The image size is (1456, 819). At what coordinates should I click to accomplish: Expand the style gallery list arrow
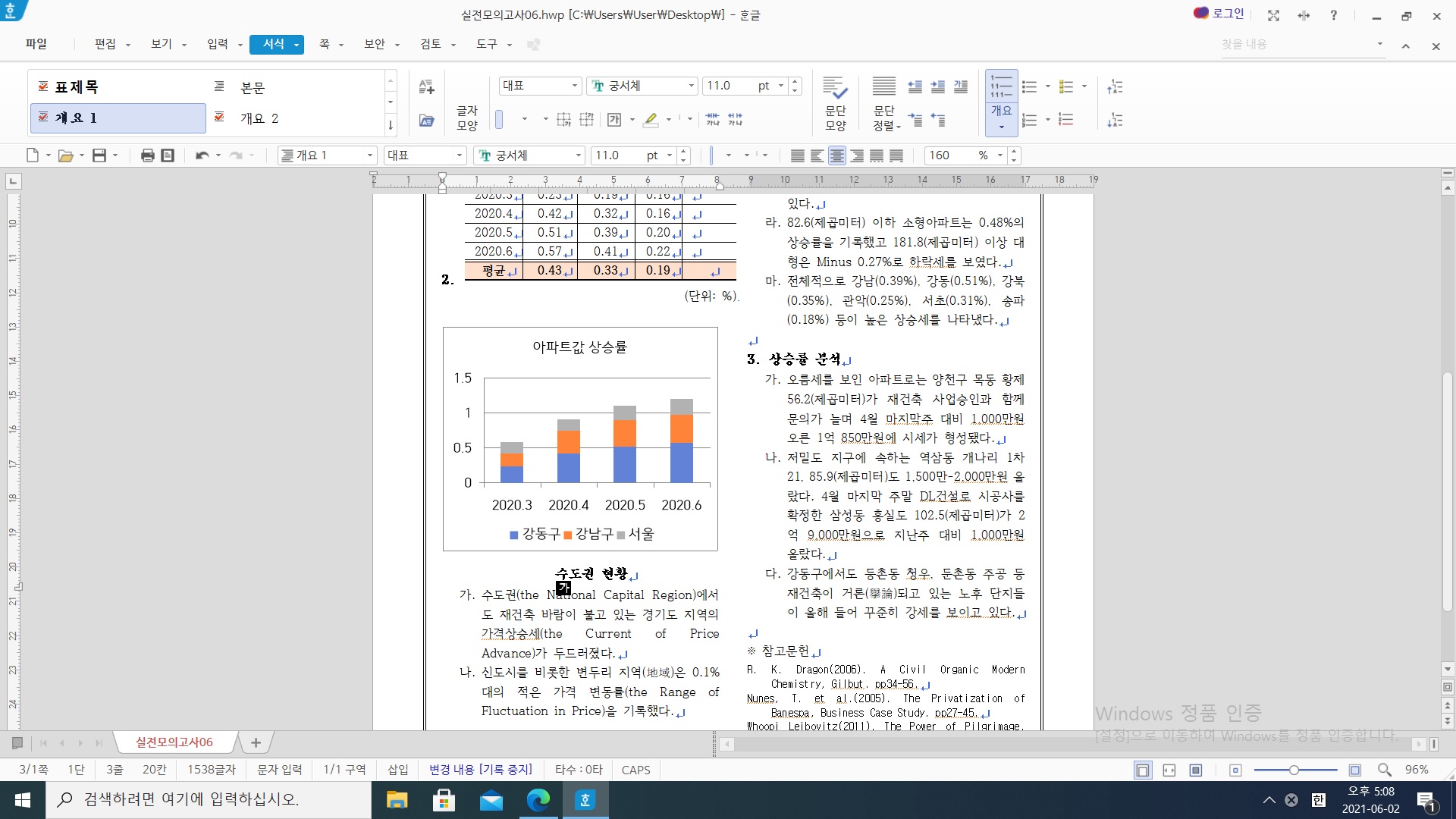pos(391,125)
